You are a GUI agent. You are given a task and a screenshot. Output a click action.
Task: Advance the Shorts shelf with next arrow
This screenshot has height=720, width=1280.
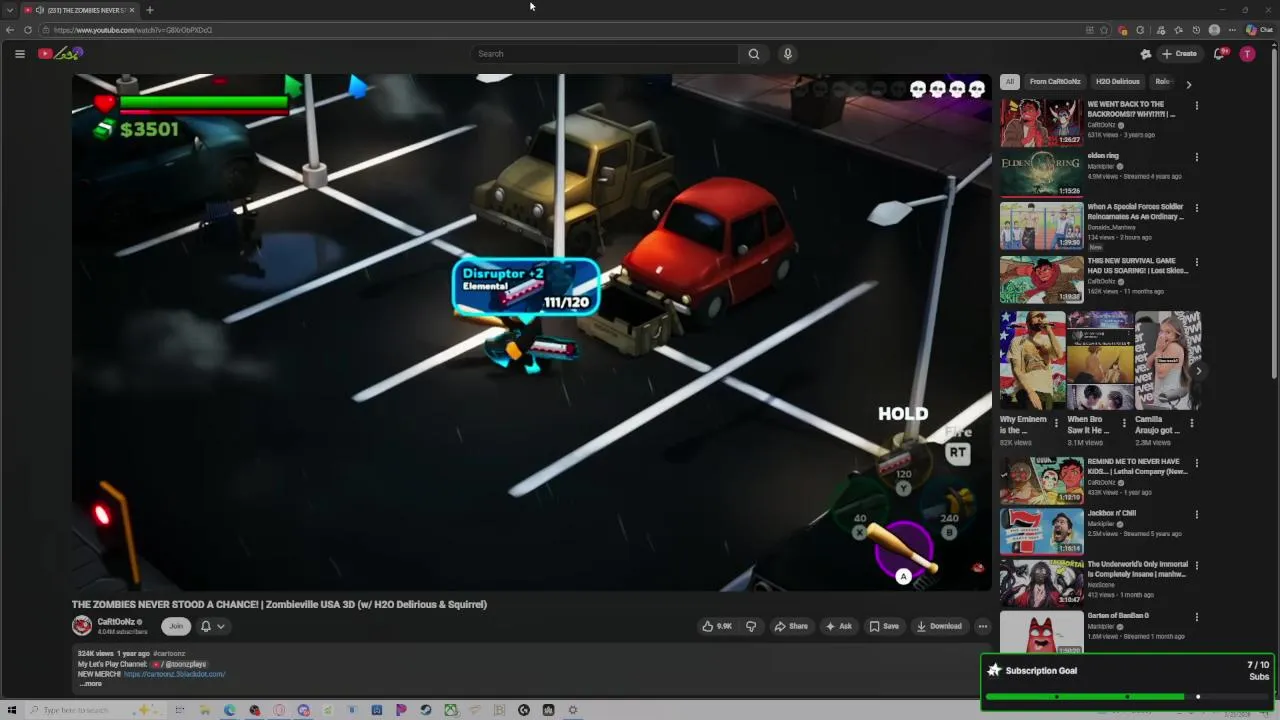1199,371
